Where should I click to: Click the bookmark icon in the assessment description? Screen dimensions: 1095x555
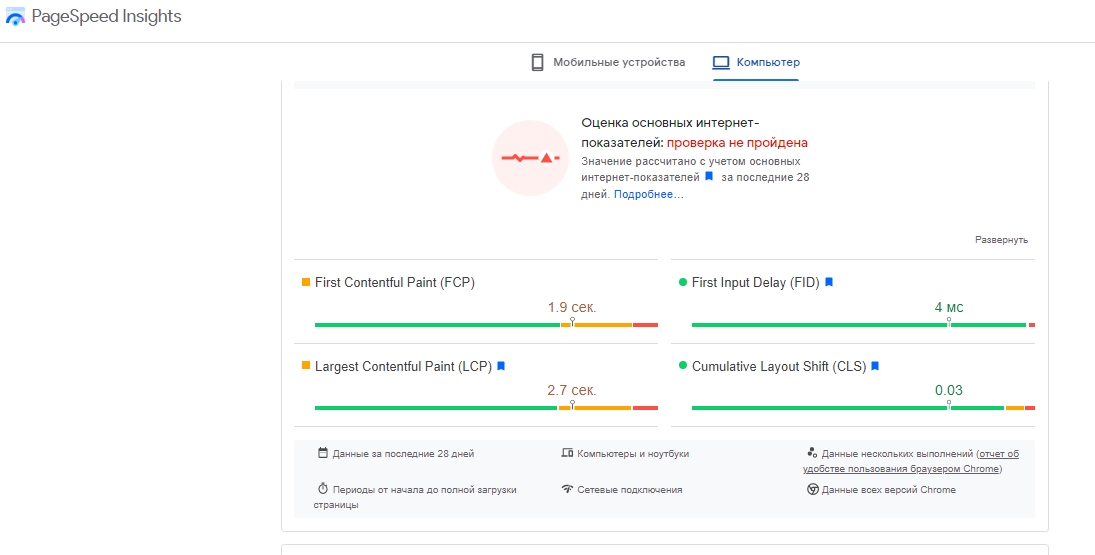point(709,177)
